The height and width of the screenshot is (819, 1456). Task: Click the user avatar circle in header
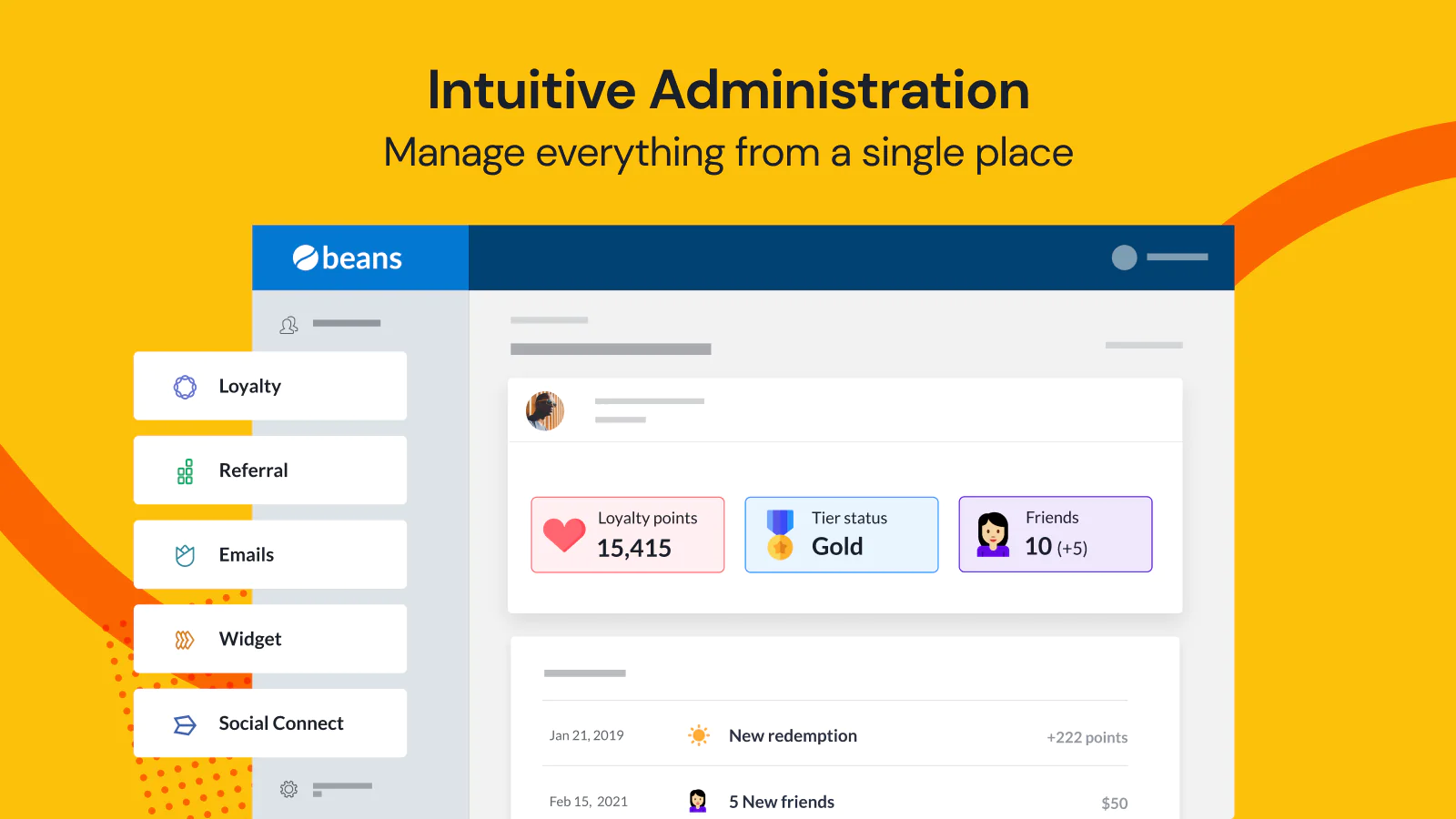(1125, 258)
